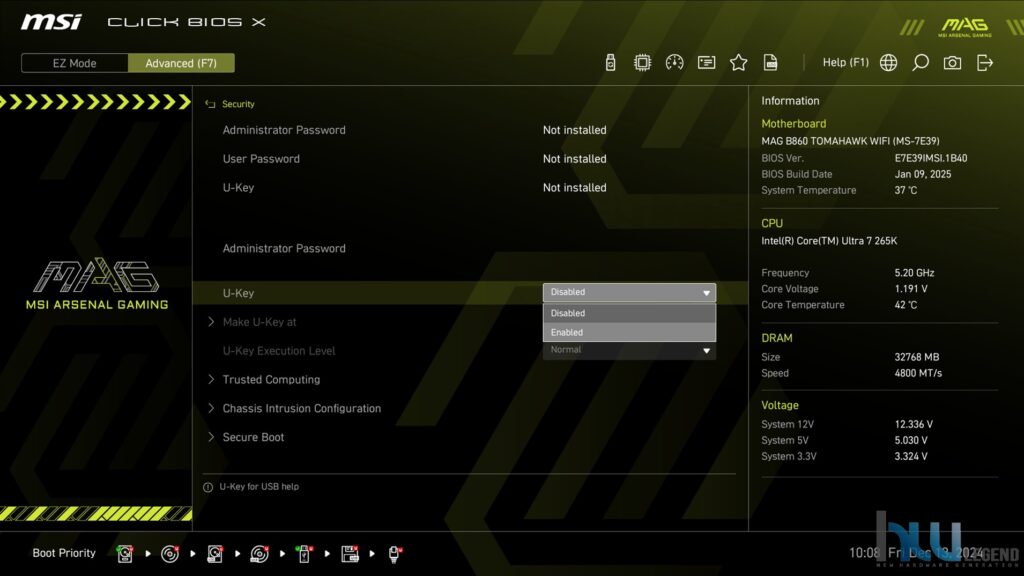The height and width of the screenshot is (576, 1024).
Task: Select USB floppy boot device icon
Action: (x=350, y=554)
